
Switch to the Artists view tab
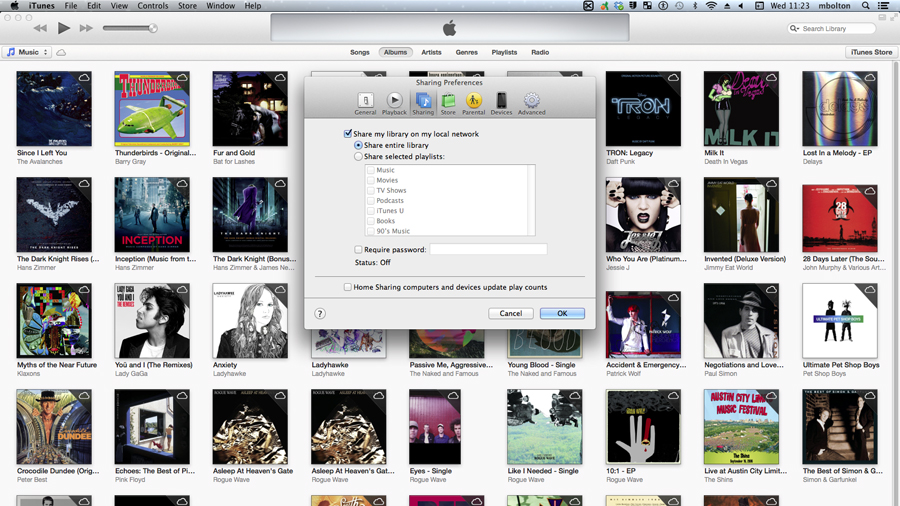[431, 52]
